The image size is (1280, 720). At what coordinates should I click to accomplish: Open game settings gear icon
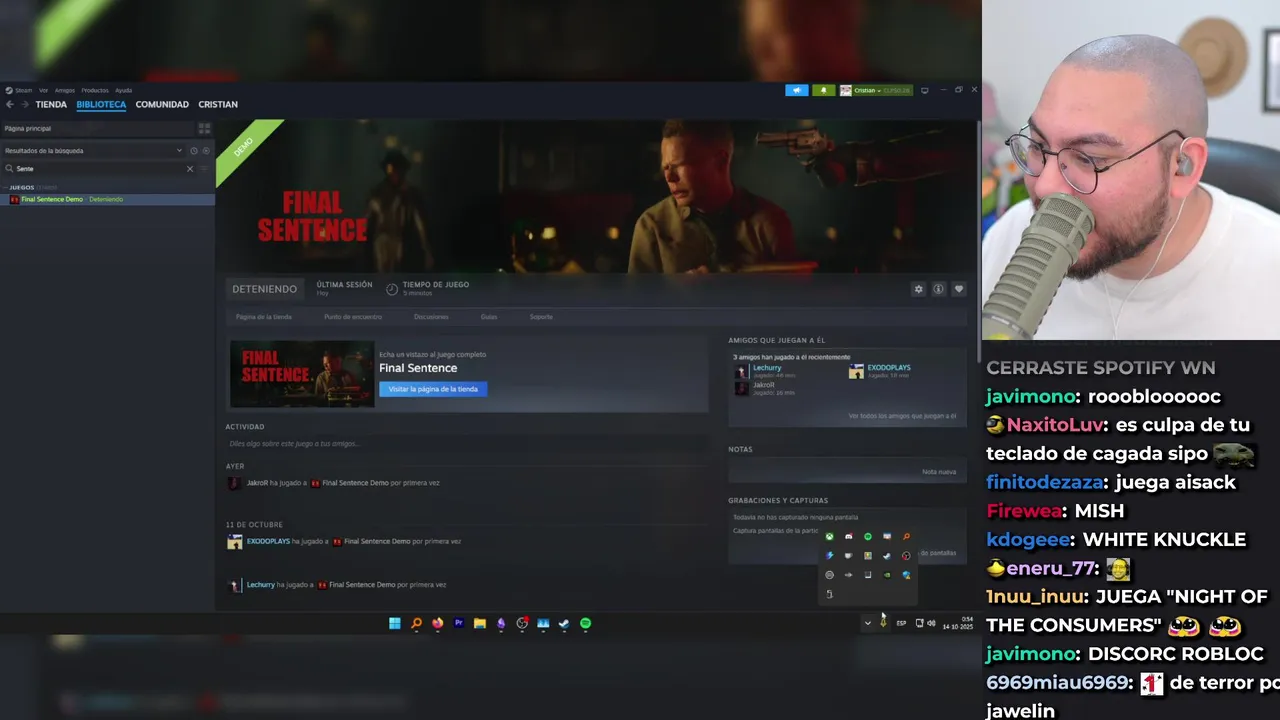click(918, 289)
